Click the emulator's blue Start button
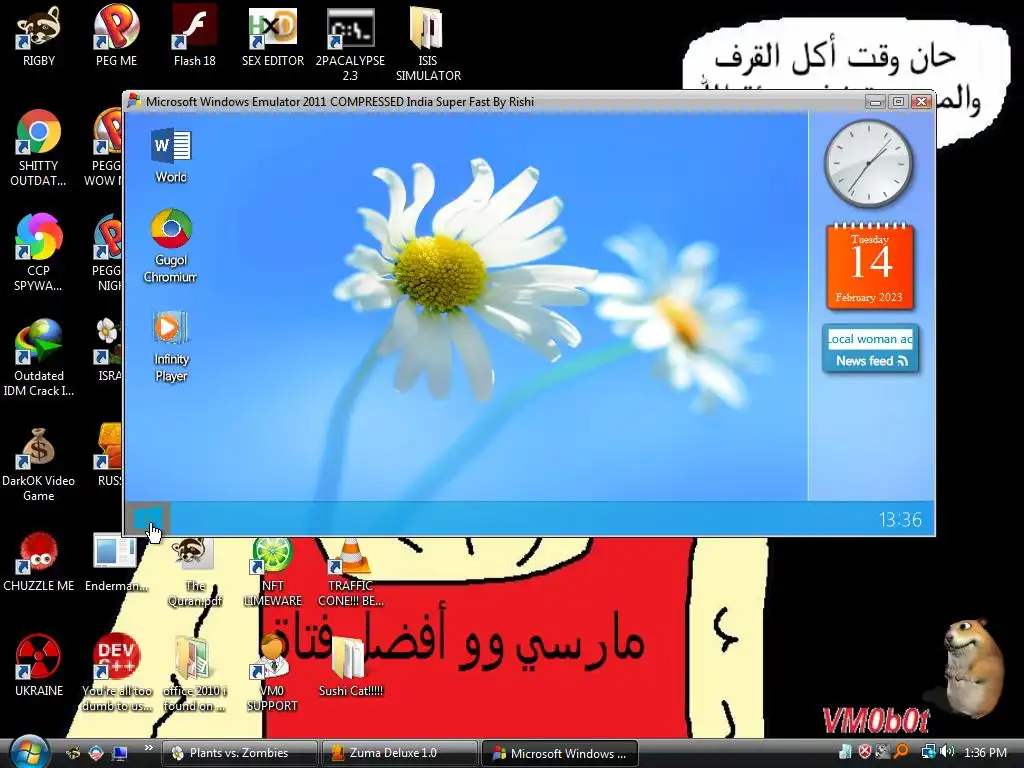This screenshot has width=1024, height=768. pos(147,519)
